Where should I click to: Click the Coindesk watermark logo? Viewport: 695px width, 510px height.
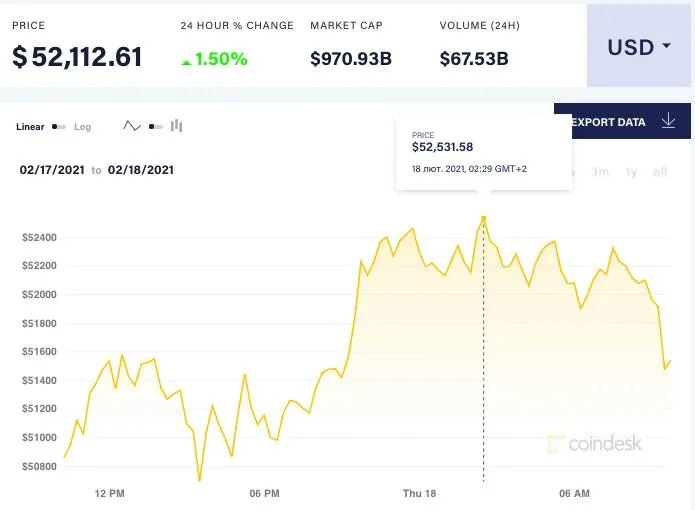[x=595, y=443]
